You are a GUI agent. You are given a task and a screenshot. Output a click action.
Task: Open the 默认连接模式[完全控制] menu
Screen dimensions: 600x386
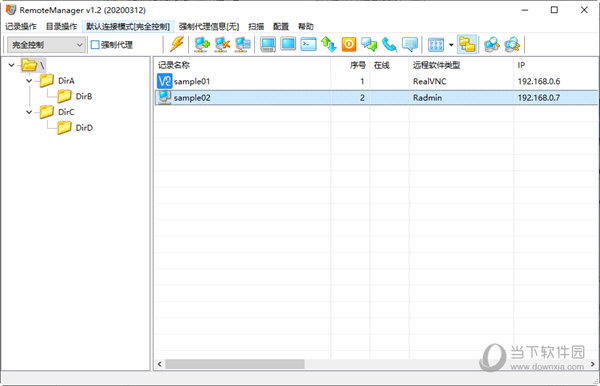click(x=128, y=26)
